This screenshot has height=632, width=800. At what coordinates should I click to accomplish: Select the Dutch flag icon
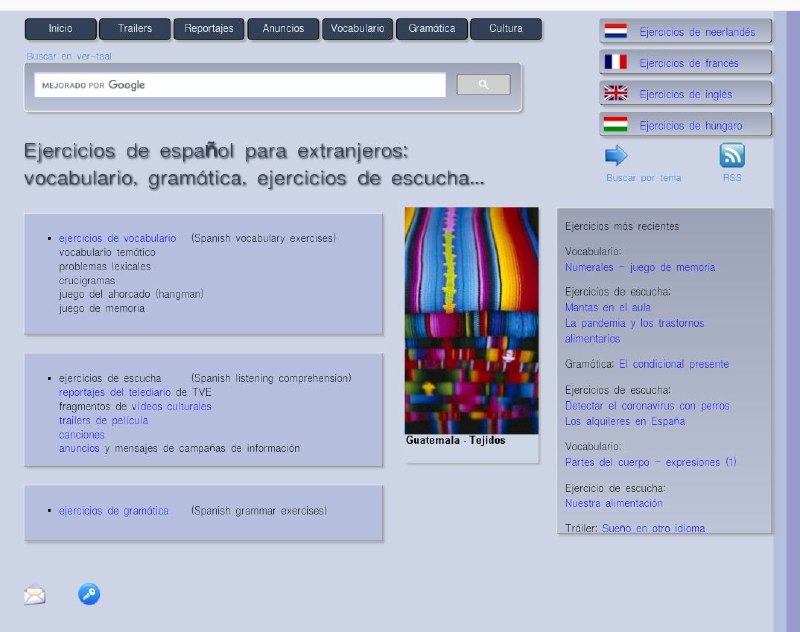tap(615, 31)
